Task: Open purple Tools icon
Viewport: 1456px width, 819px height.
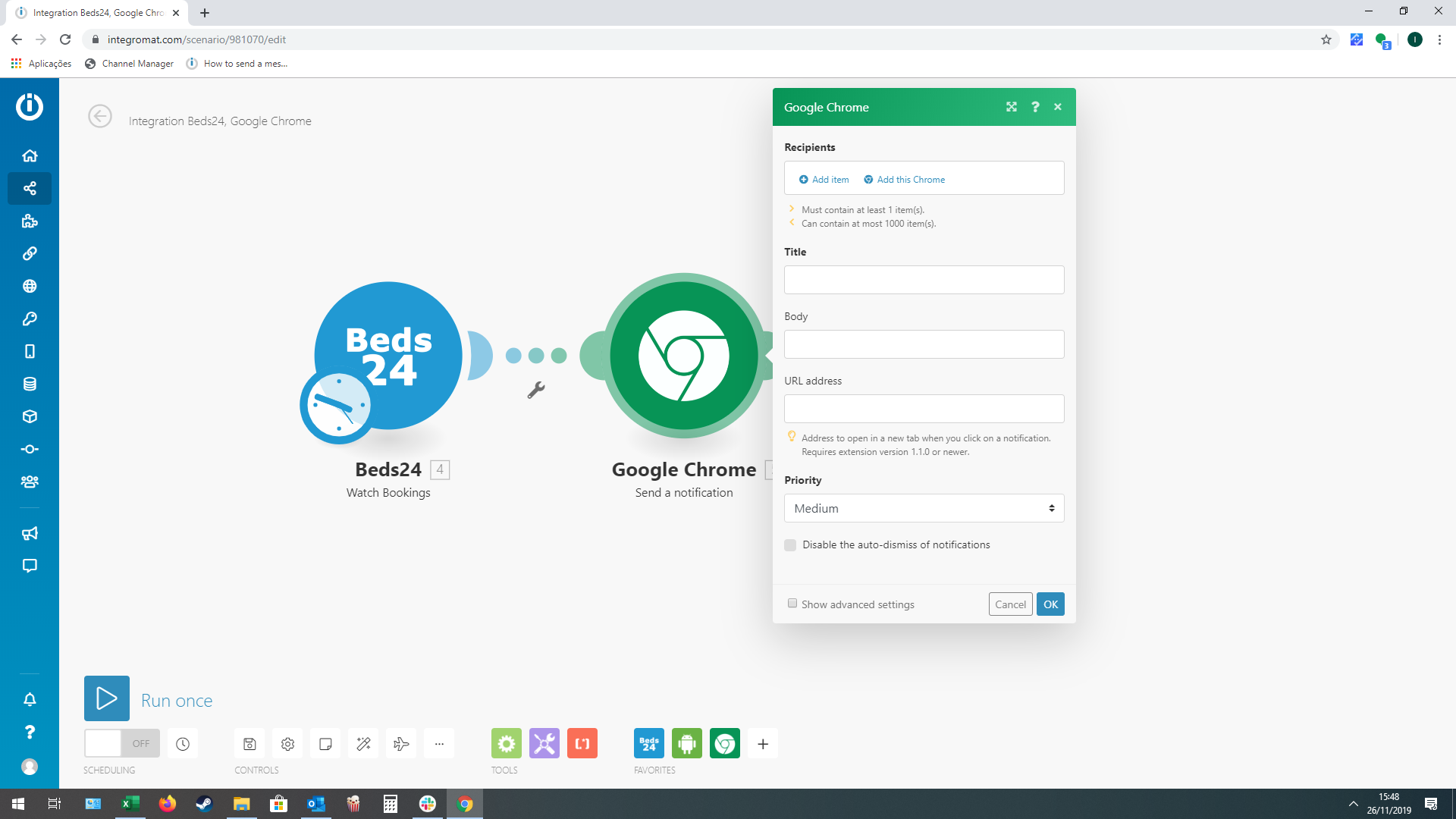Action: pos(544,744)
